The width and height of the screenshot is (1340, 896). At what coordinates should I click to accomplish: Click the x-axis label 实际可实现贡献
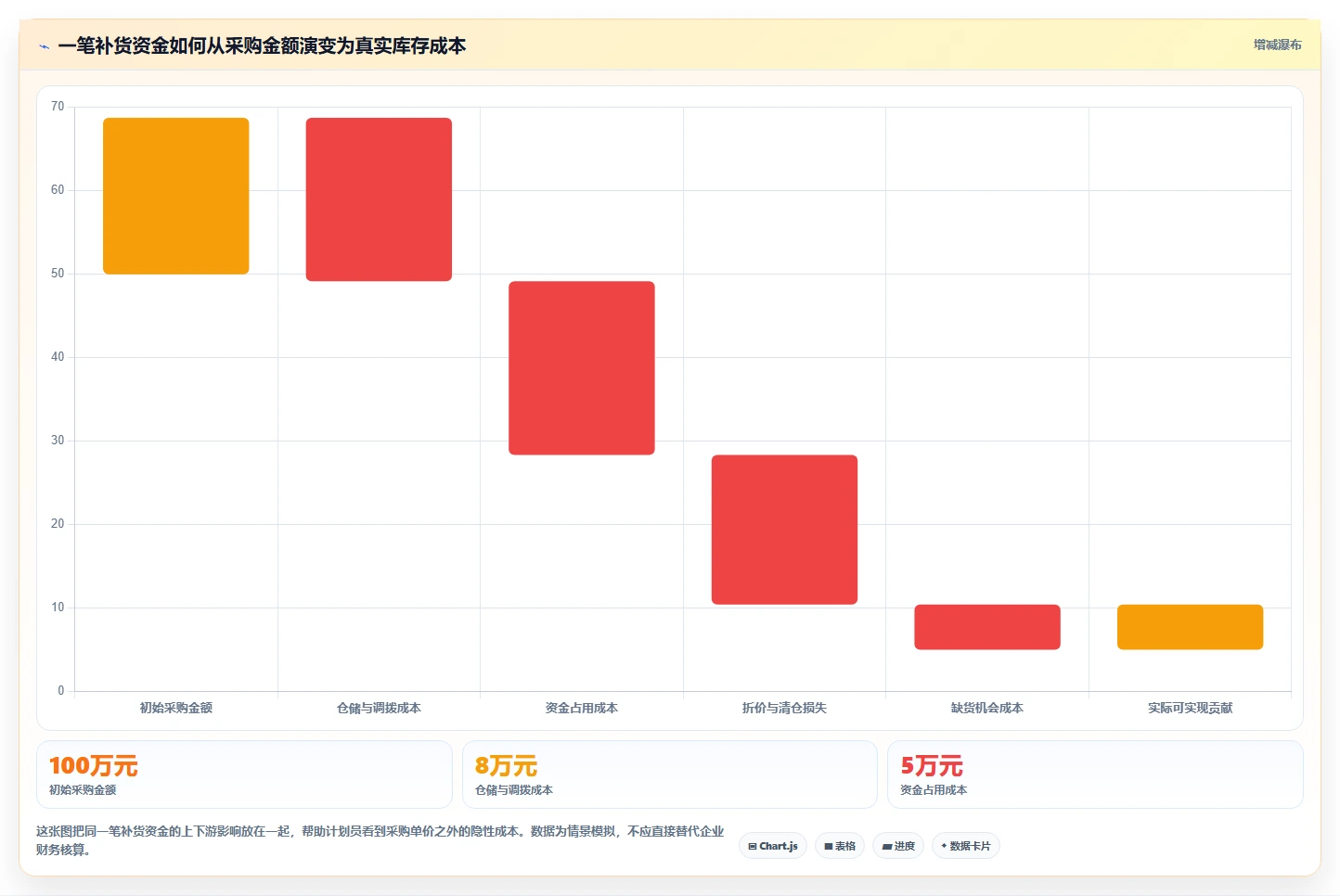pos(1190,708)
